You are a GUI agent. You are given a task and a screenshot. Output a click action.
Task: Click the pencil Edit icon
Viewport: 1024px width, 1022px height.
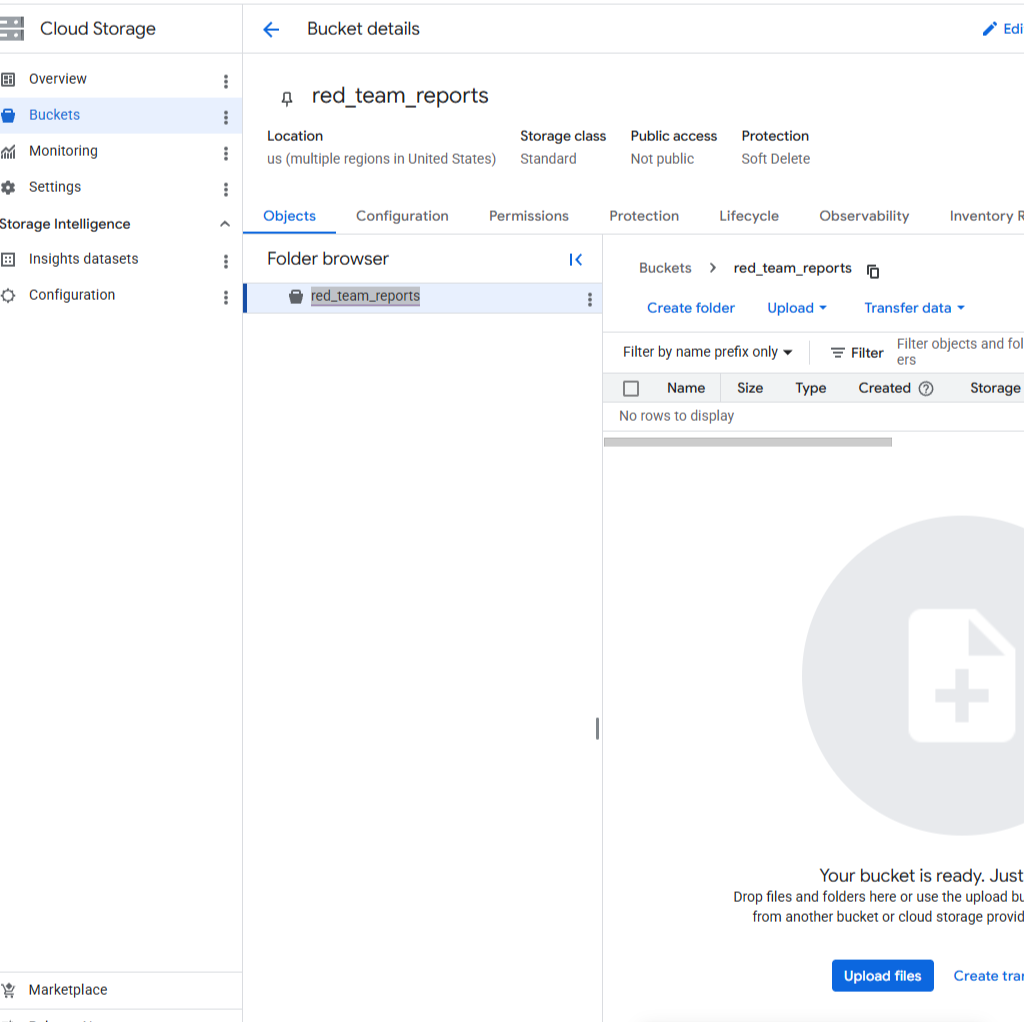click(990, 29)
